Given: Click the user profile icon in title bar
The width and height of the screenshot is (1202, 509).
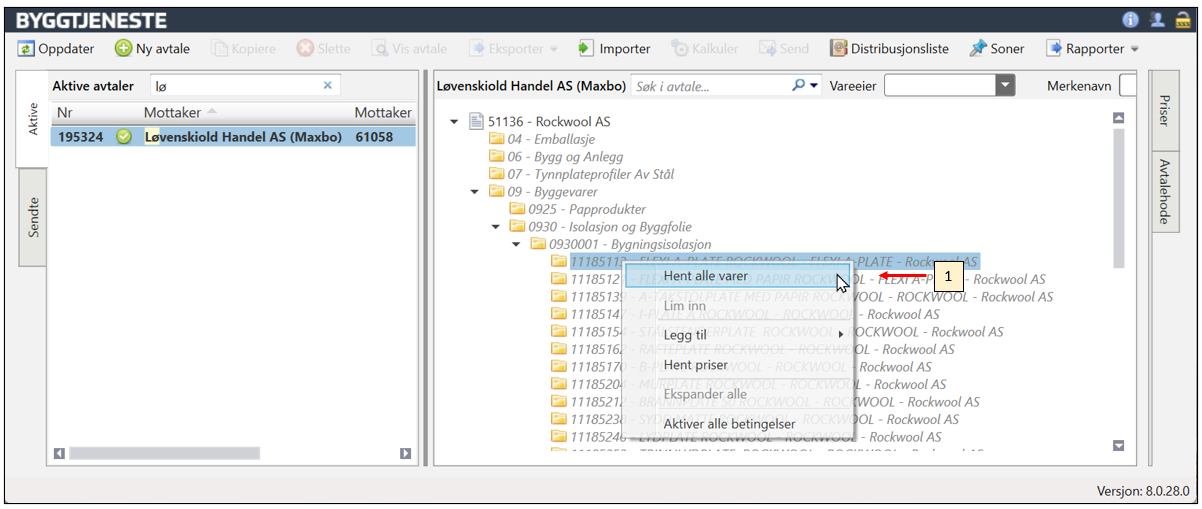Looking at the screenshot, I should click(x=1157, y=20).
